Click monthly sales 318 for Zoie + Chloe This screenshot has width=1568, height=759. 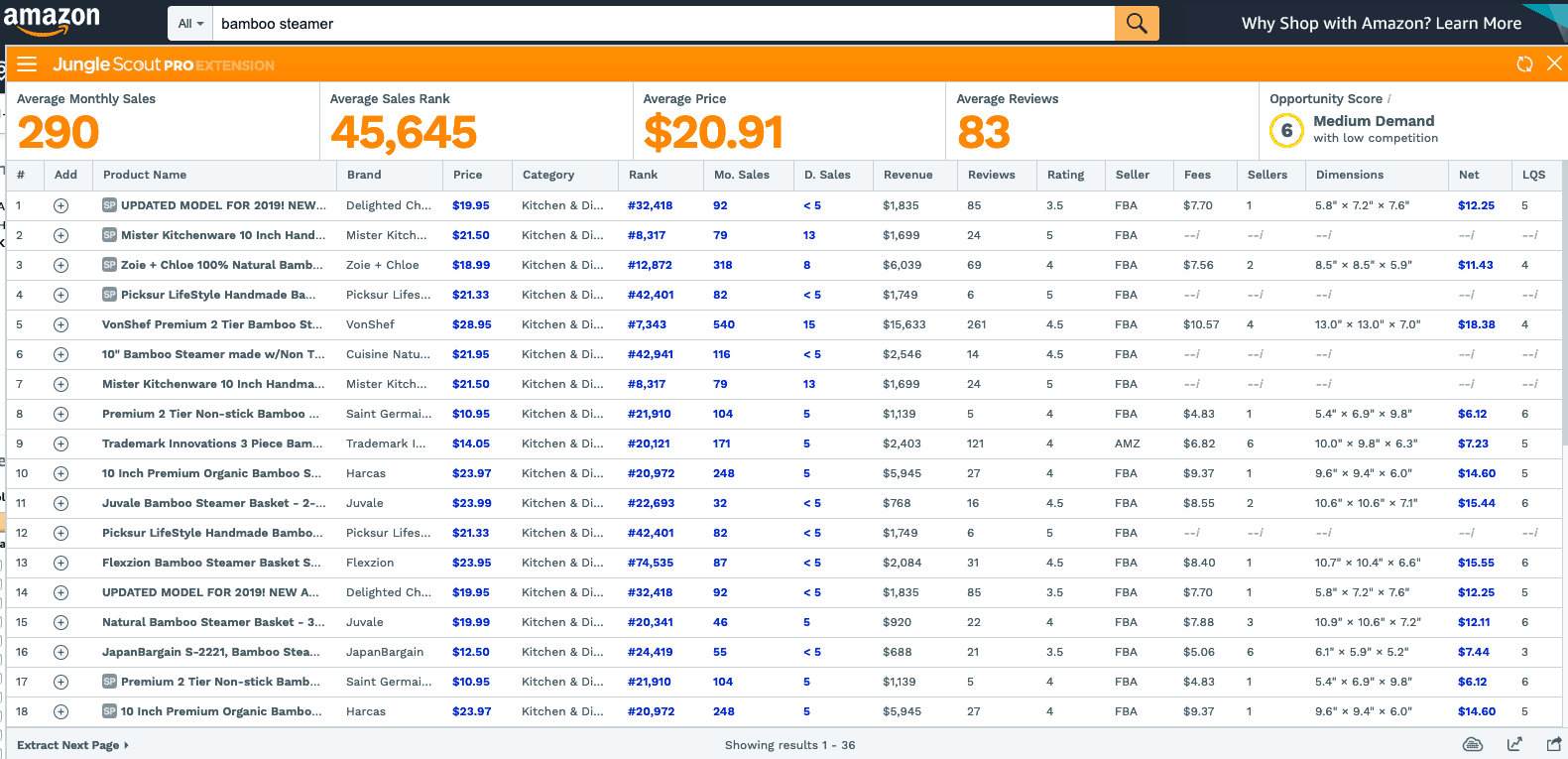[x=723, y=265]
